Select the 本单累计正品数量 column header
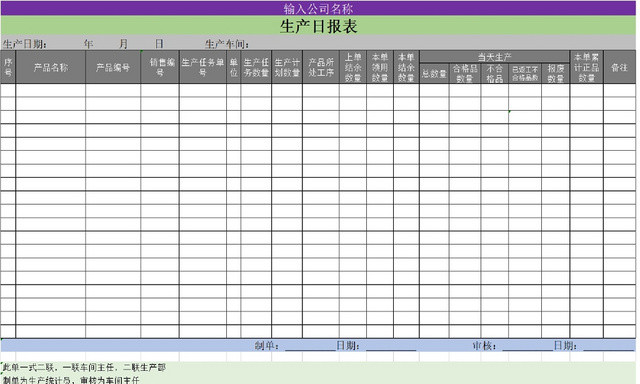 tap(587, 67)
